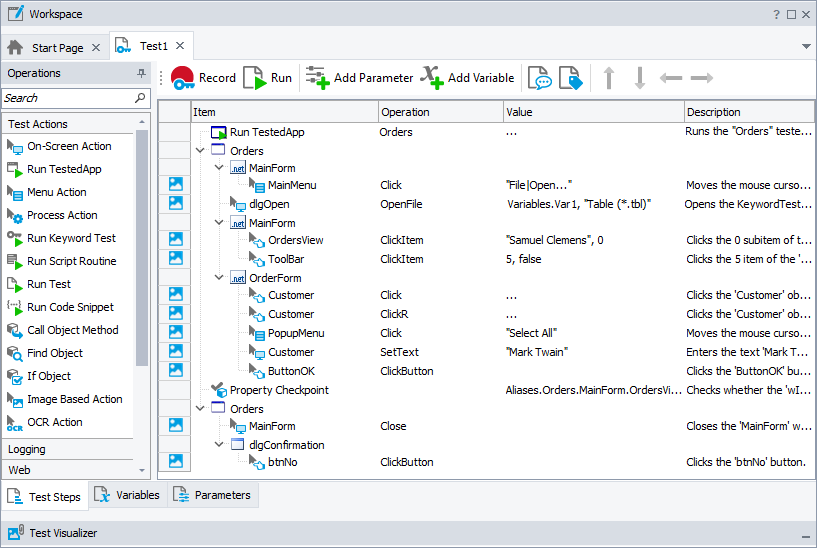
Task: Collapse the first Orders tree node
Action: click(x=201, y=151)
